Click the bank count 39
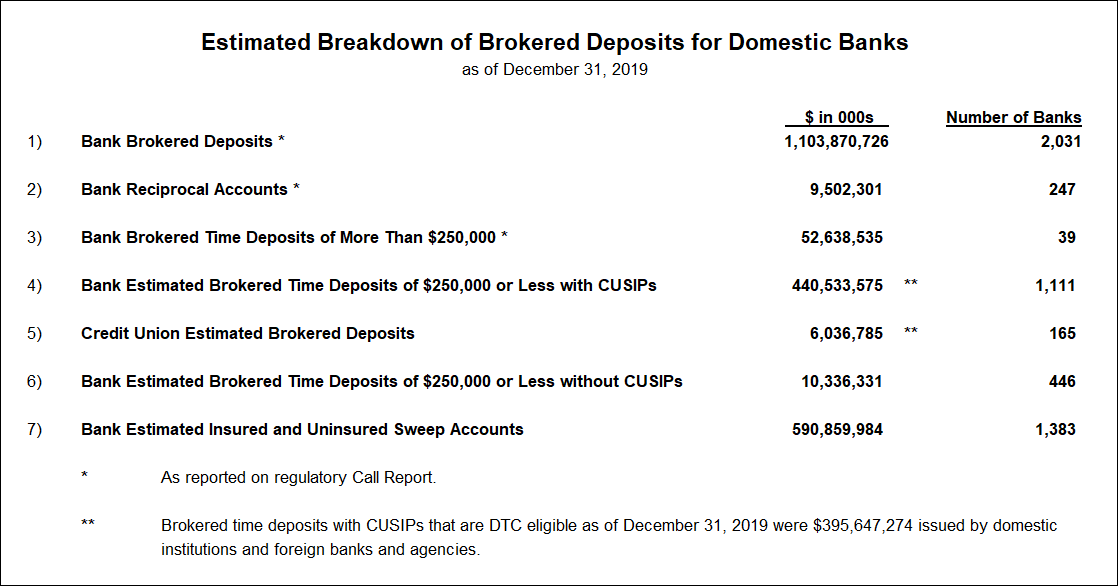Image resolution: width=1118 pixels, height=586 pixels. (x=1067, y=237)
